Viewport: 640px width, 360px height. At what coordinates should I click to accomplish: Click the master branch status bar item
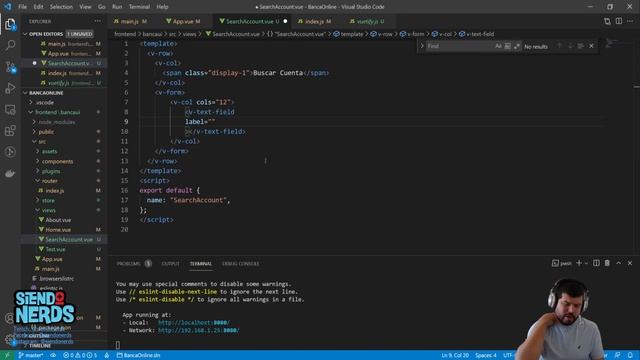coord(31,355)
